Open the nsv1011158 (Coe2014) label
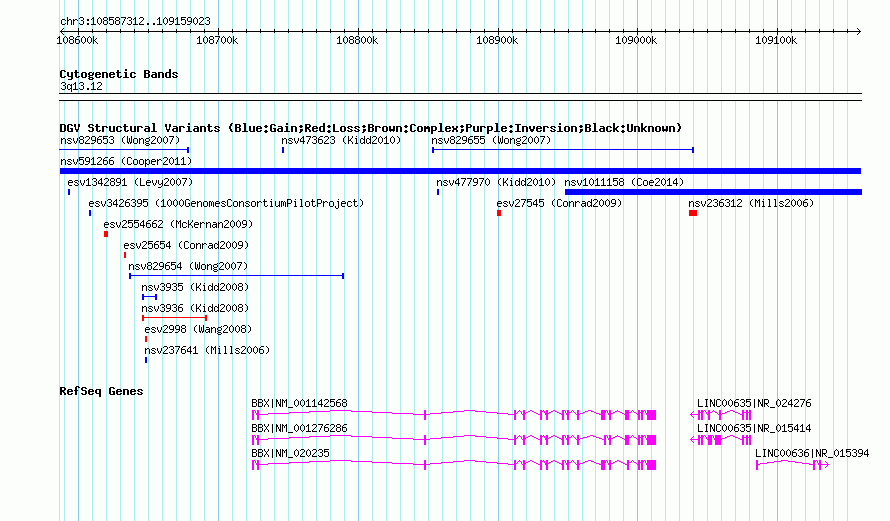Screen dimensions: 890x521 [624, 182]
